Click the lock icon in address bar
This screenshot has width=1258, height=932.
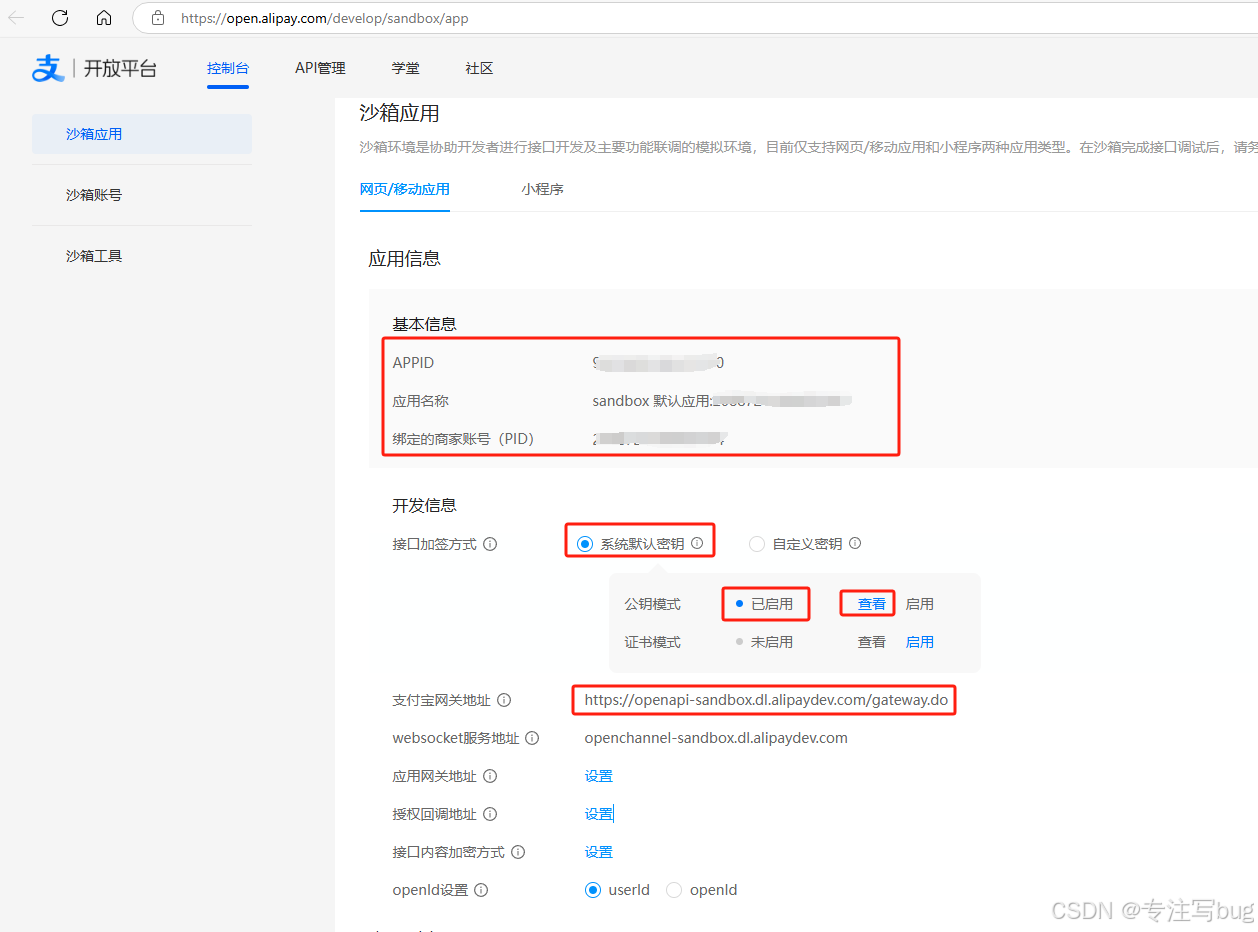157,18
